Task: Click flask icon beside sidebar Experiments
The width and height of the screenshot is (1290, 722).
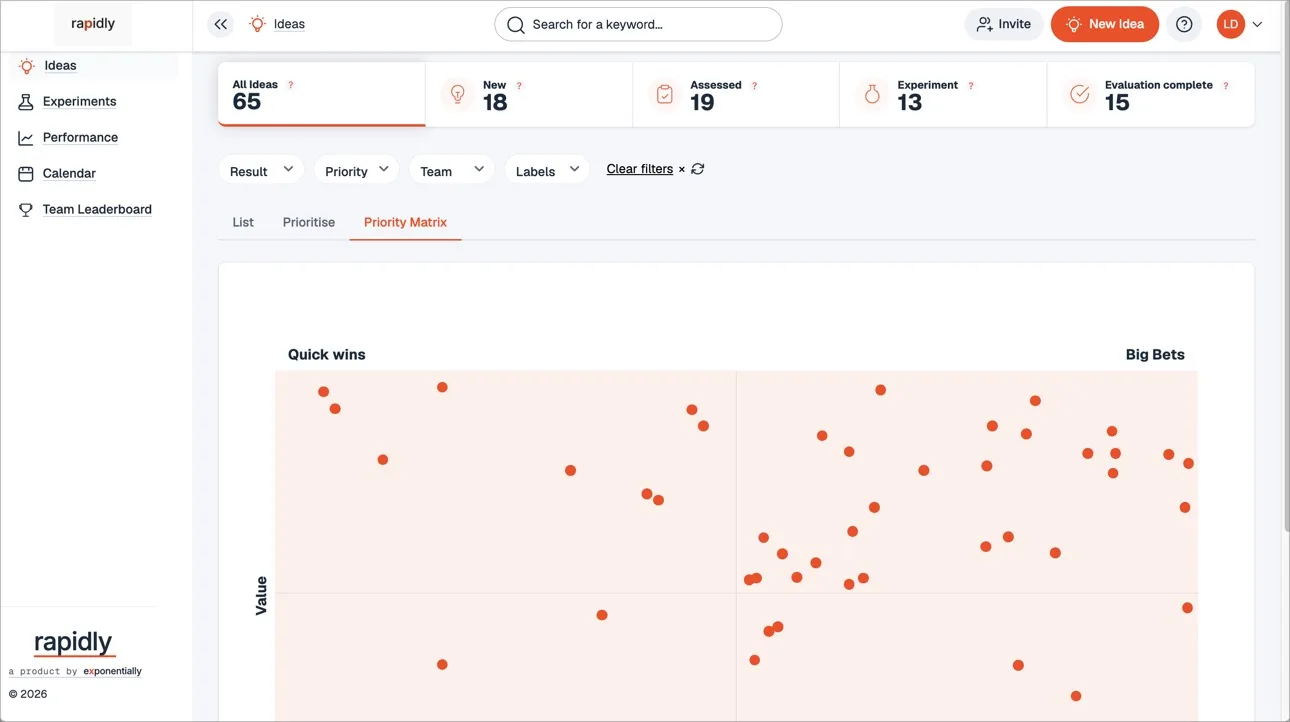Action: click(26, 102)
